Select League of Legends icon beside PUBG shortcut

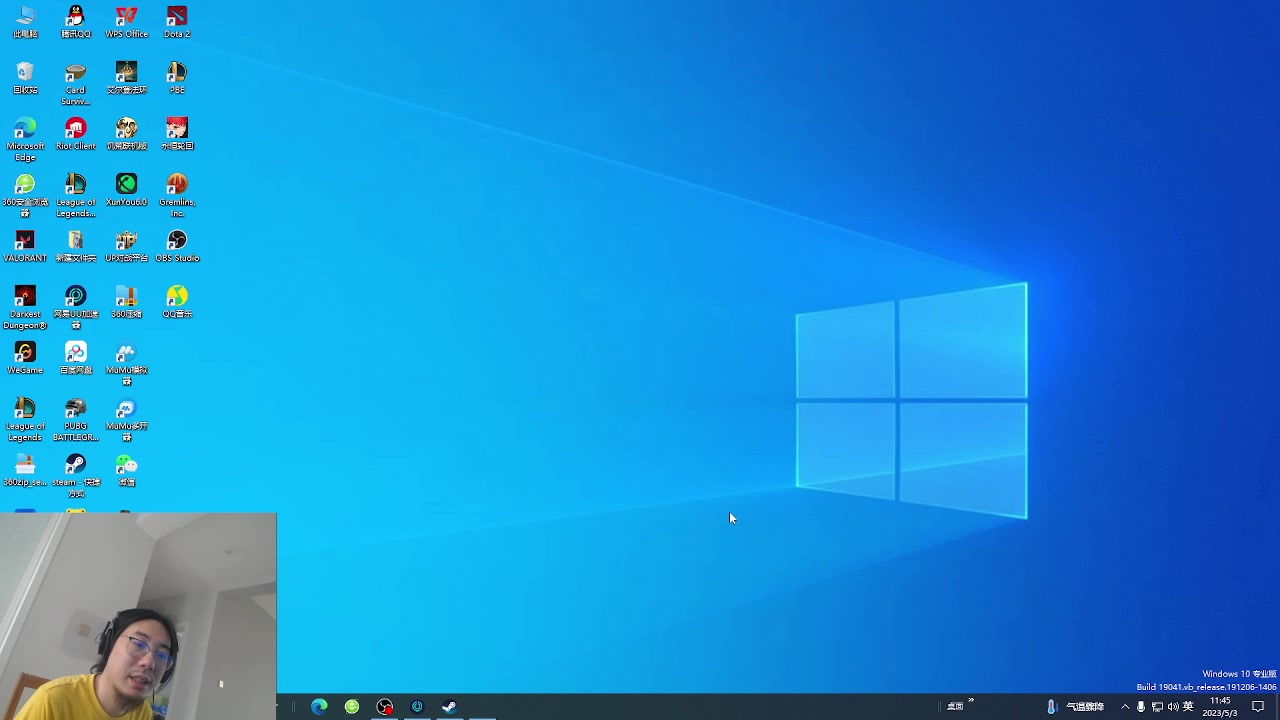coord(25,420)
